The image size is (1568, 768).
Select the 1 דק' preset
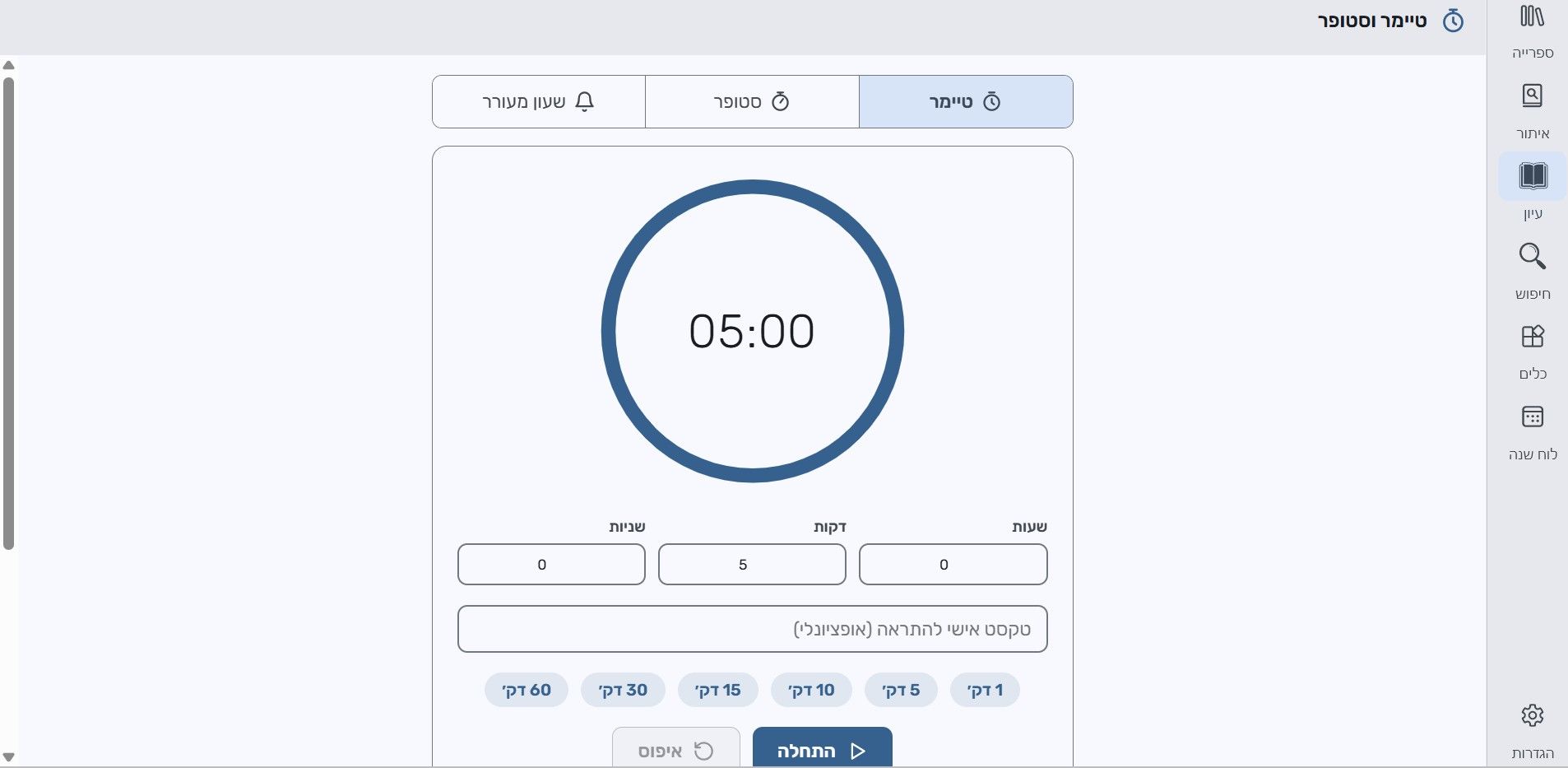(985, 690)
